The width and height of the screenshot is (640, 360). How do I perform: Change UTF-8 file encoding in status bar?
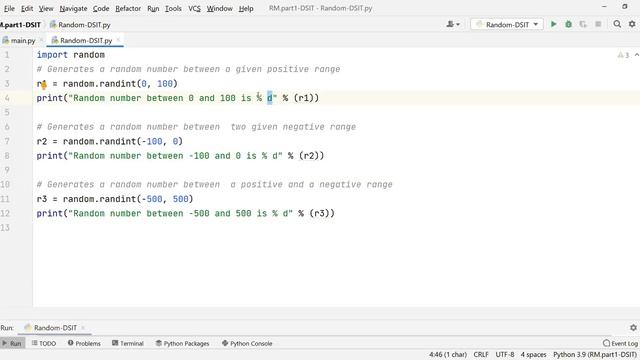click(x=505, y=355)
